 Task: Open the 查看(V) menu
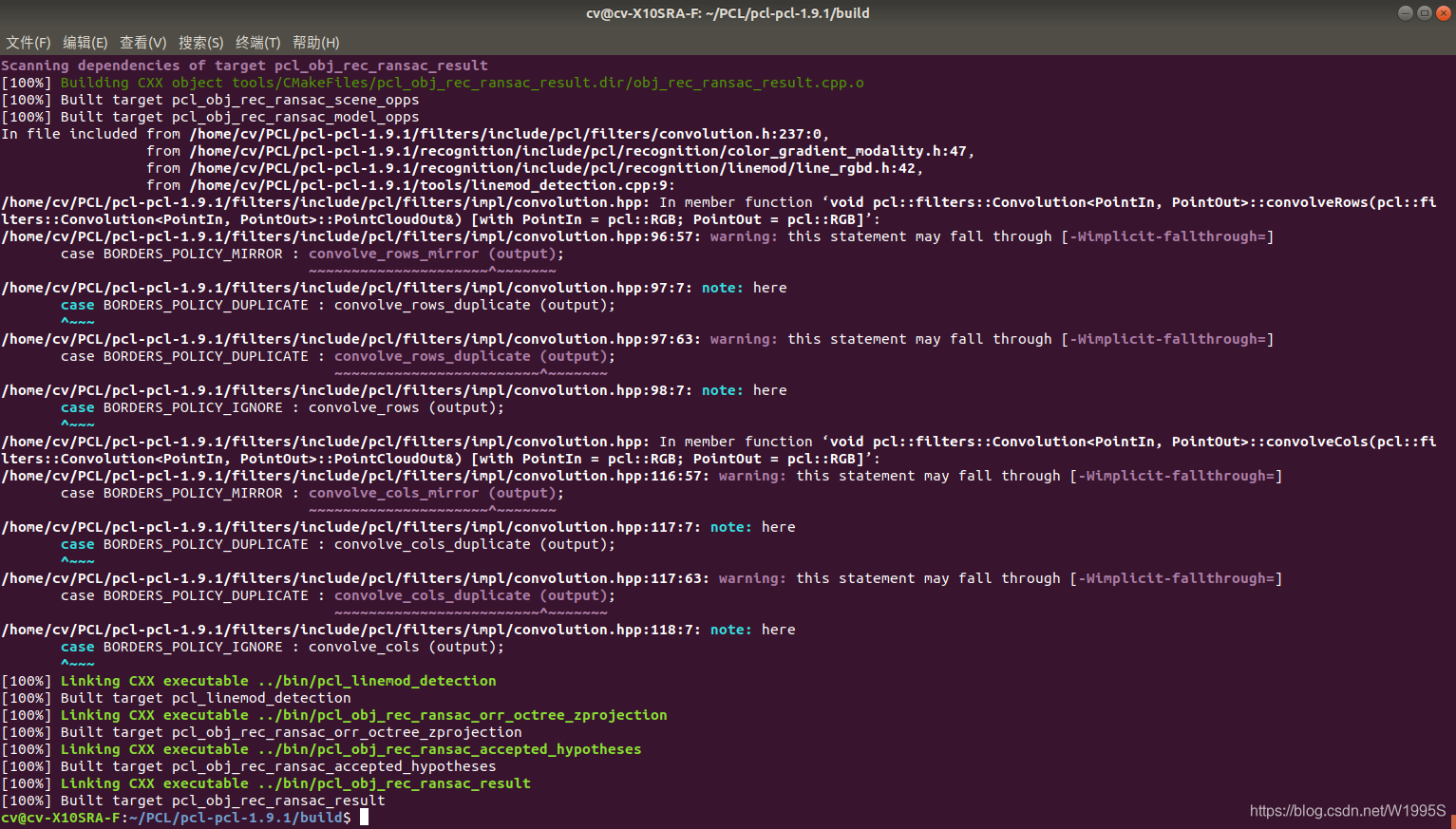click(x=143, y=43)
